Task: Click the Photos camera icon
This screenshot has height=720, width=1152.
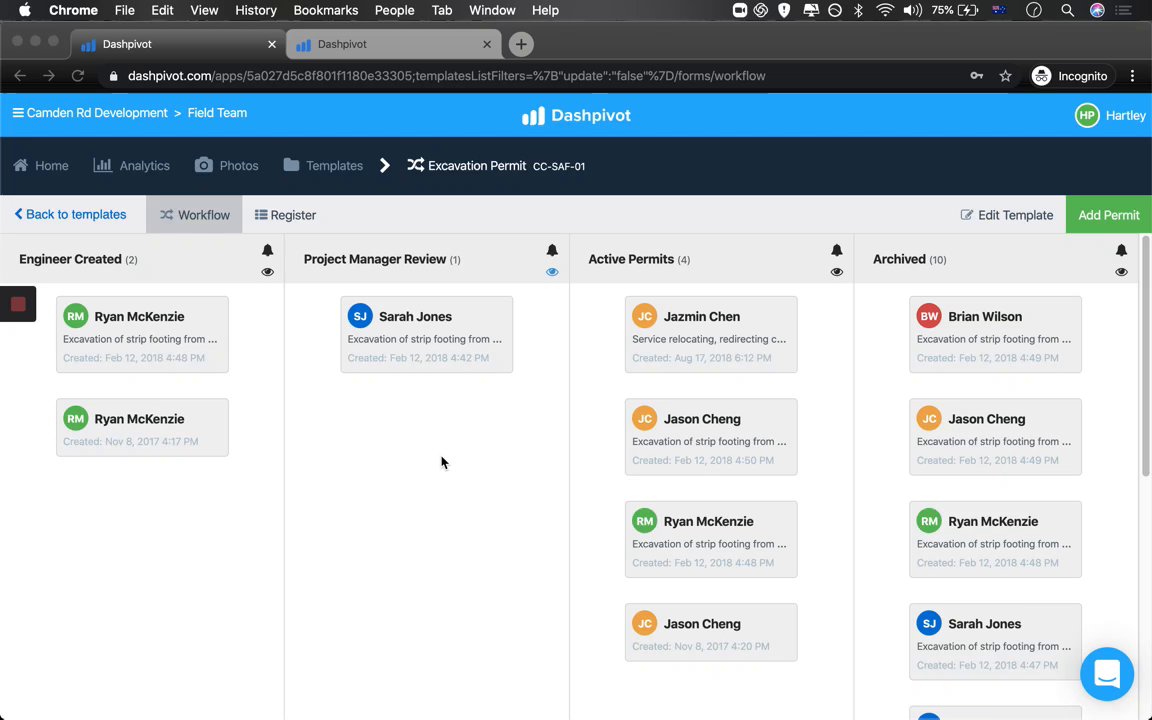Action: click(204, 165)
